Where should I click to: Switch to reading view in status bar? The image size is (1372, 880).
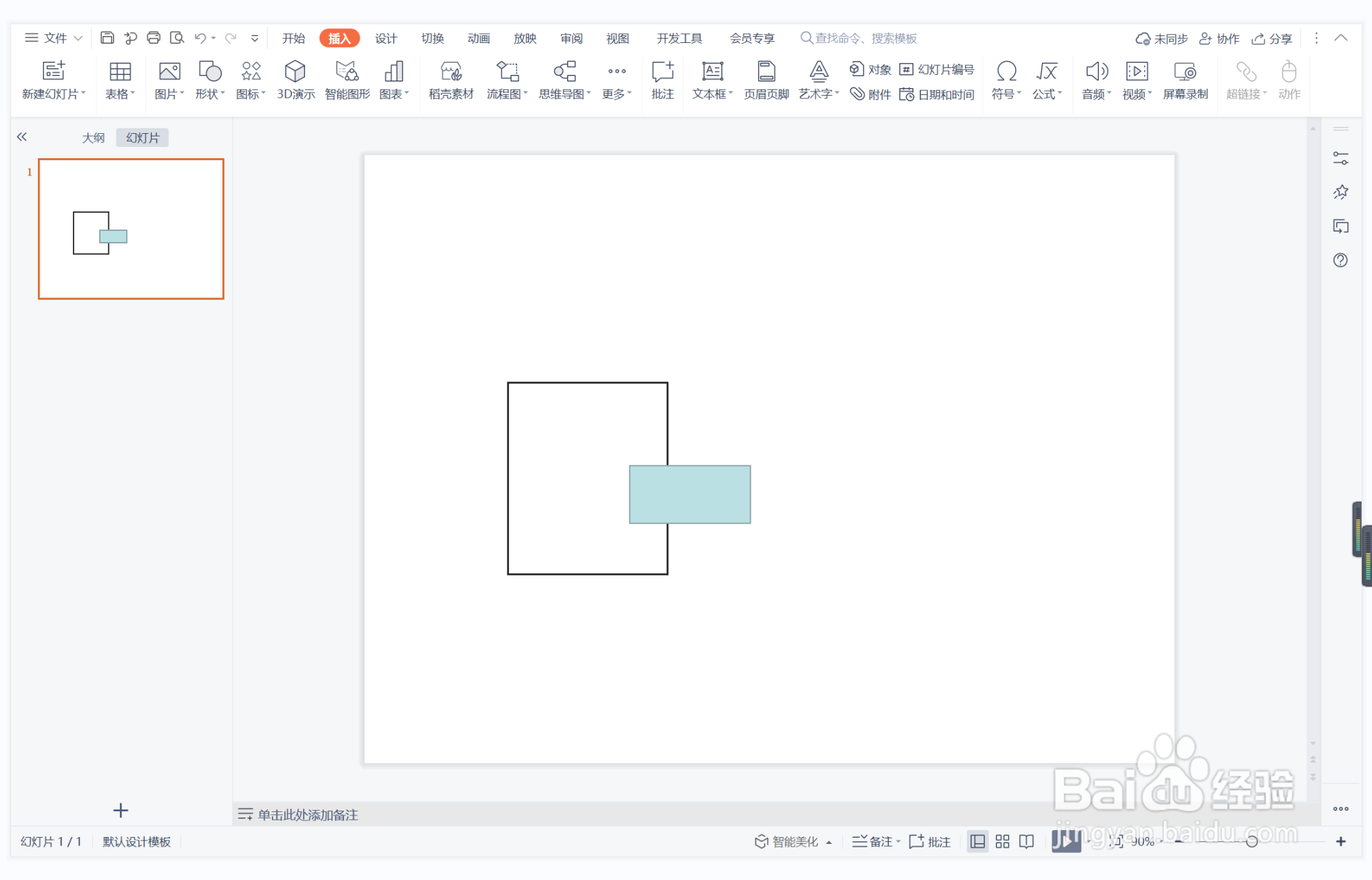(x=1027, y=841)
